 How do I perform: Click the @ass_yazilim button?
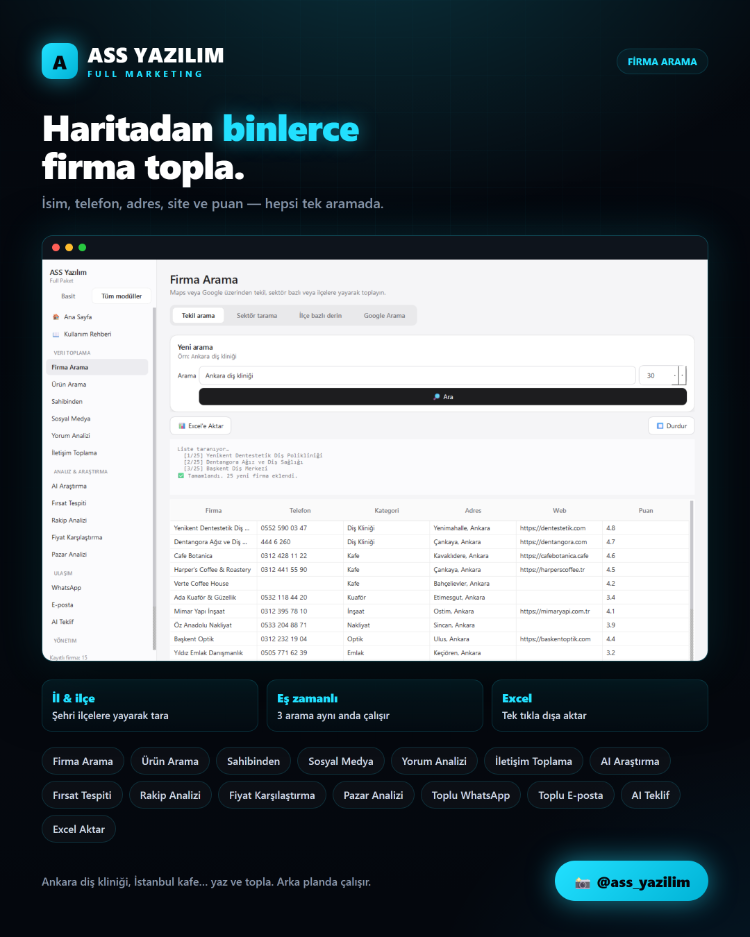(631, 881)
